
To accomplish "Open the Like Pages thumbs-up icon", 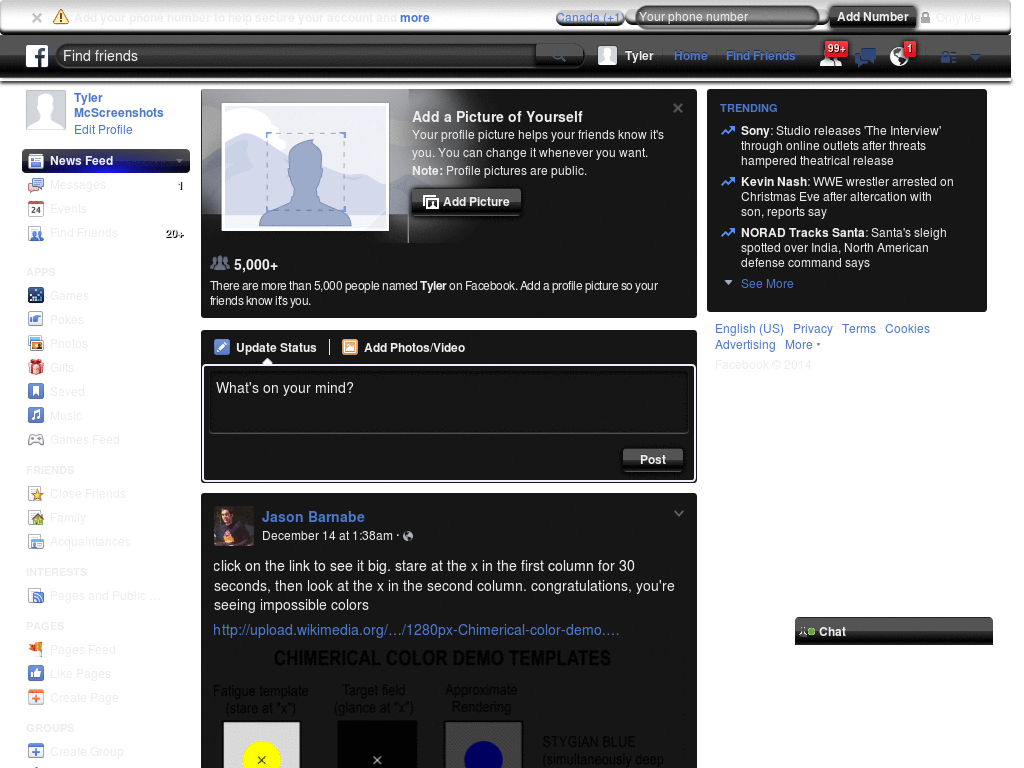I will [36, 673].
